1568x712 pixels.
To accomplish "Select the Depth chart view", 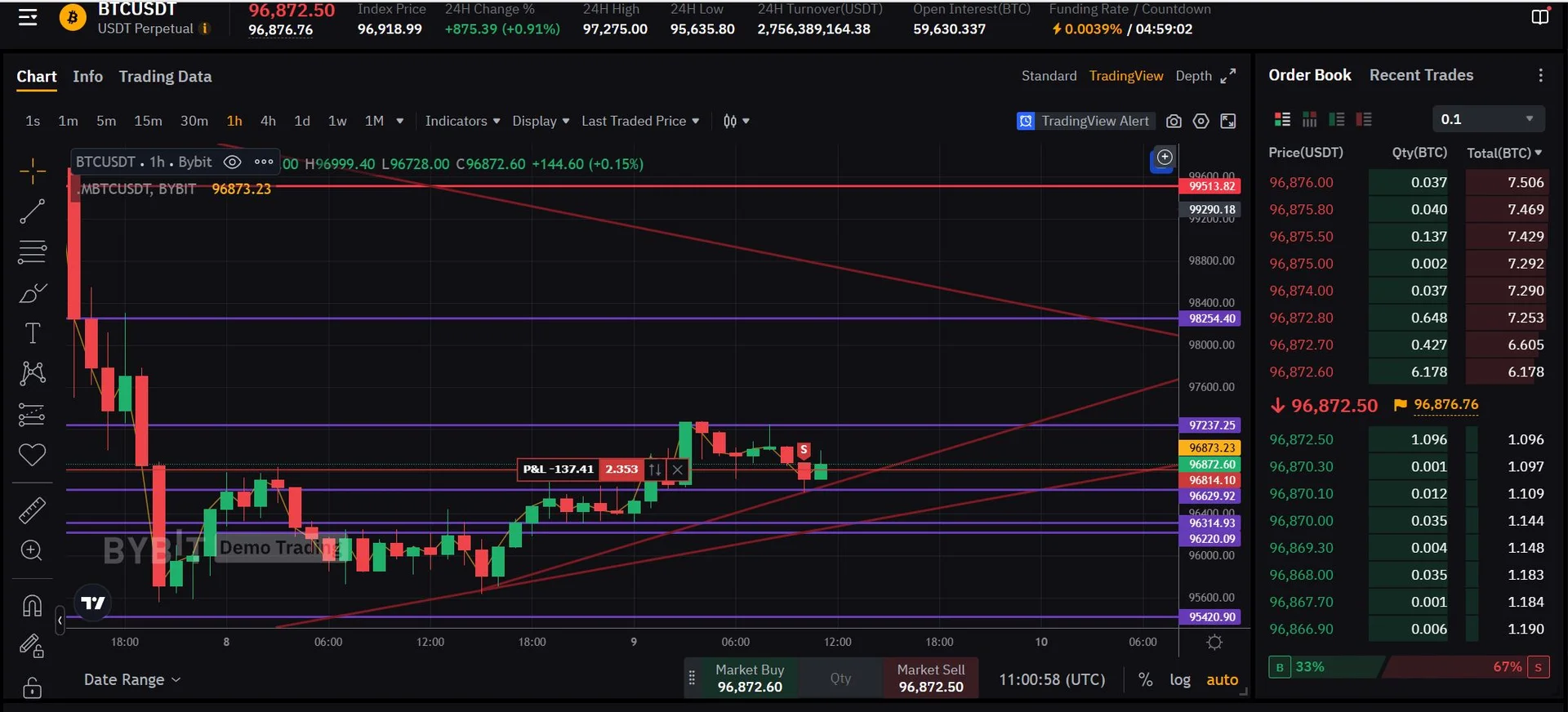I will coord(1193,76).
